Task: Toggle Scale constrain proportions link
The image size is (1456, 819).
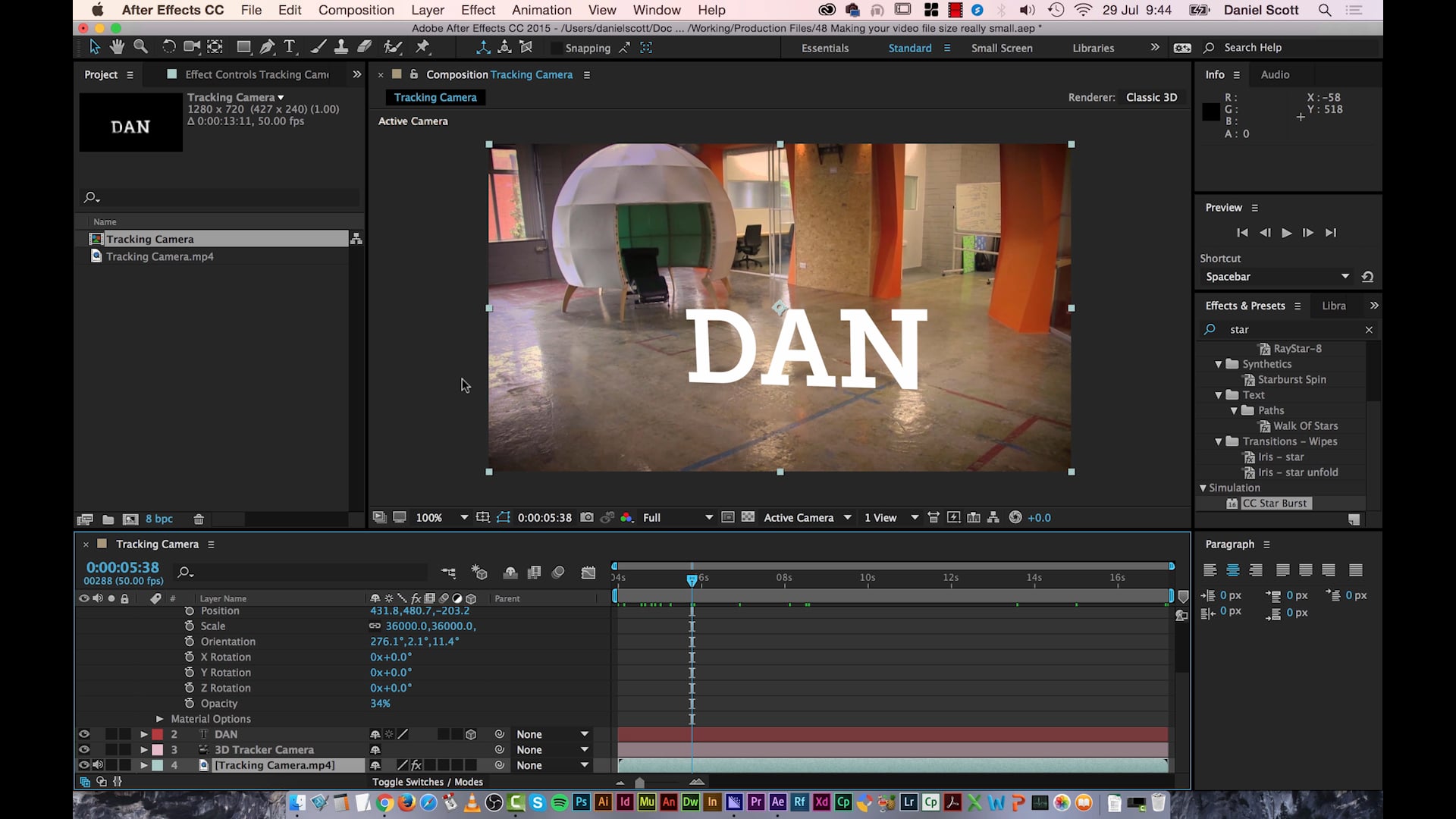Action: [375, 626]
